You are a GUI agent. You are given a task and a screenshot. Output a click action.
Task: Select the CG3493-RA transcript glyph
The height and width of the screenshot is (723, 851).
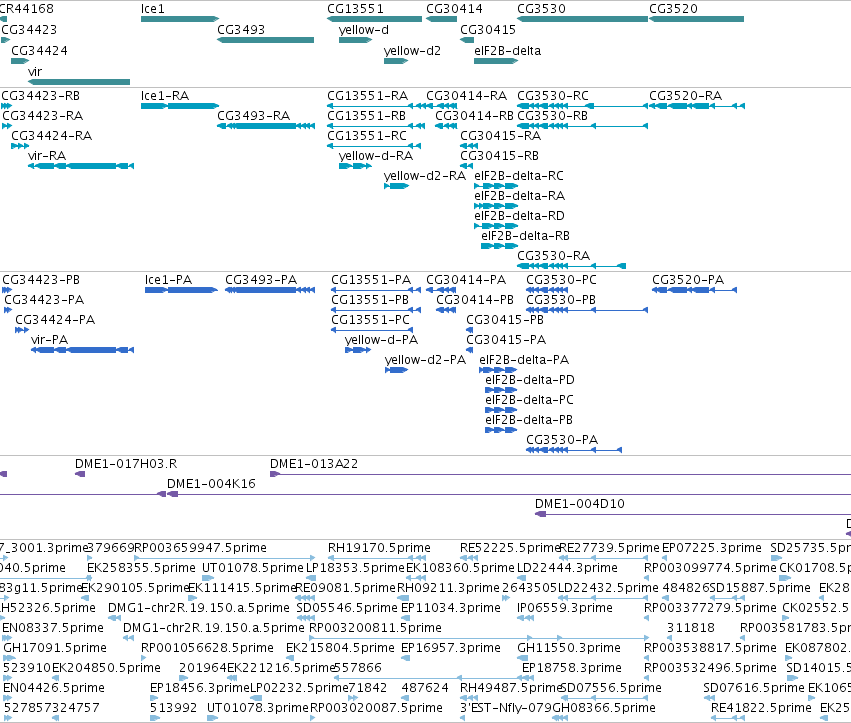(x=266, y=126)
